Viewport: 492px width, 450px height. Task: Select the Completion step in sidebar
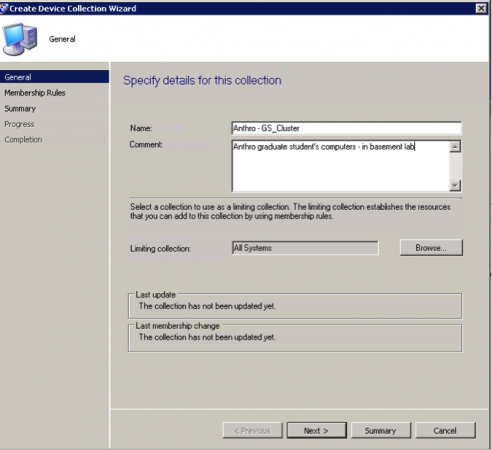23,140
